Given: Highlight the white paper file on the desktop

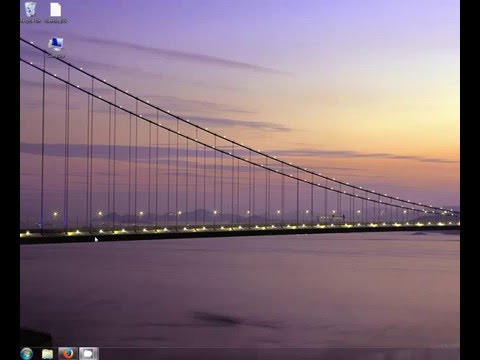Looking at the screenshot, I should click(56, 10).
